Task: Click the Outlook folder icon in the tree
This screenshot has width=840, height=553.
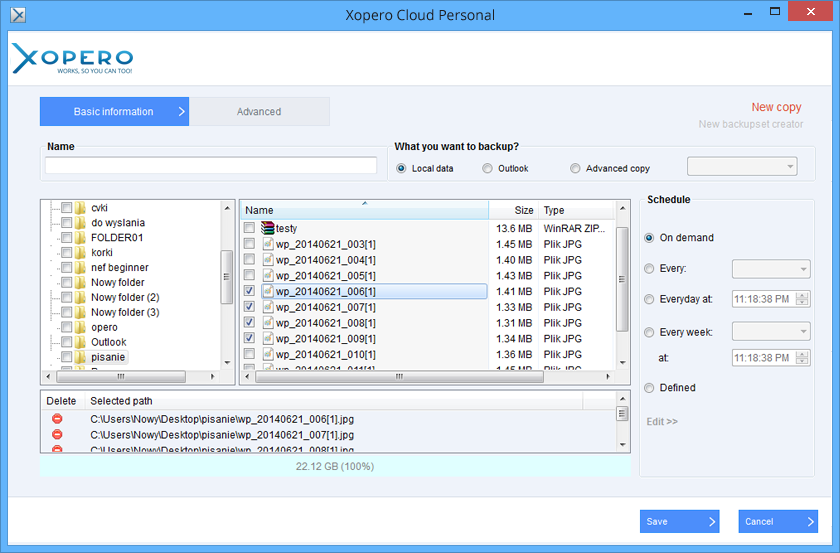Action: 80,342
